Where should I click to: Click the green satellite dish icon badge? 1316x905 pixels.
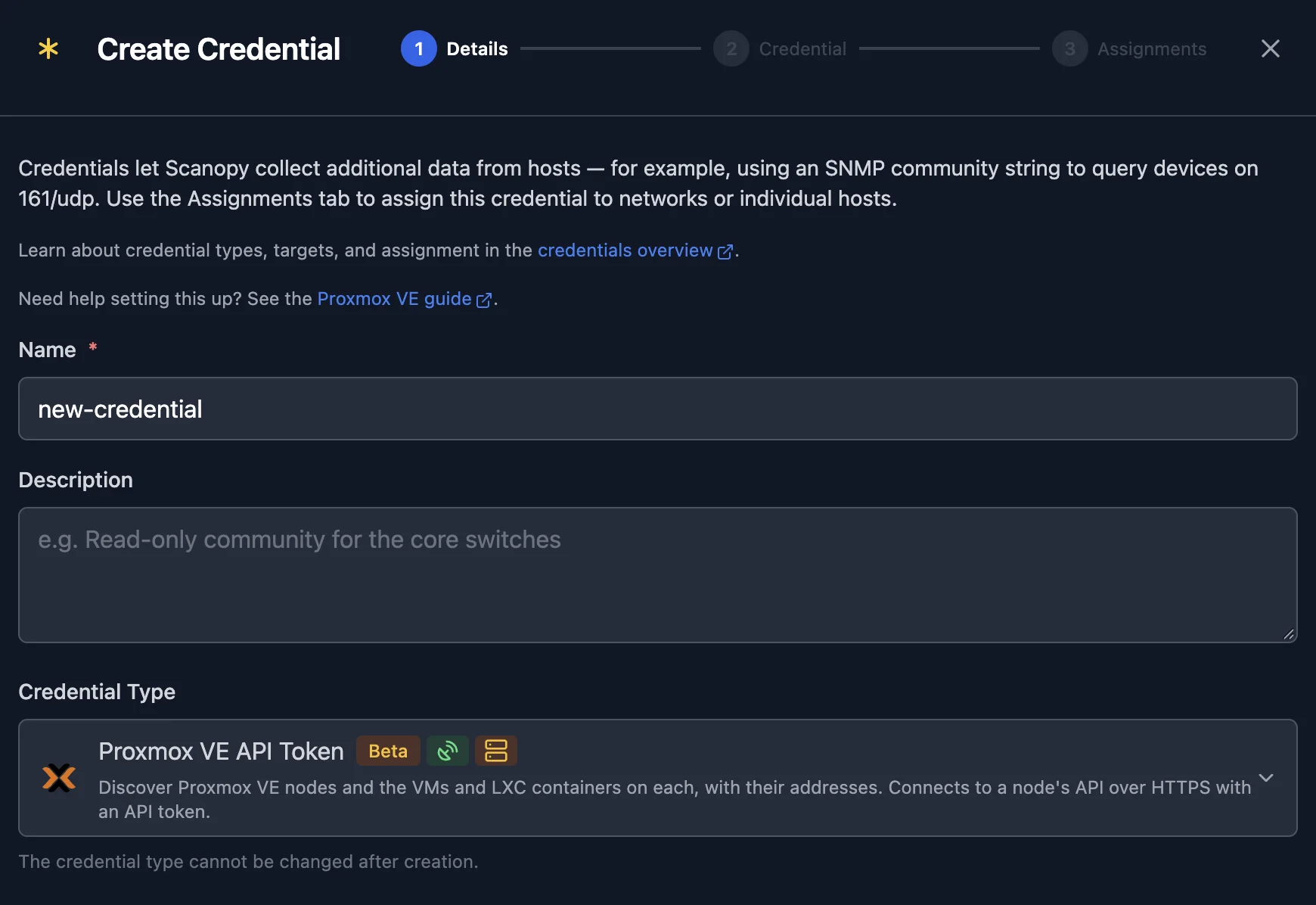tap(448, 751)
